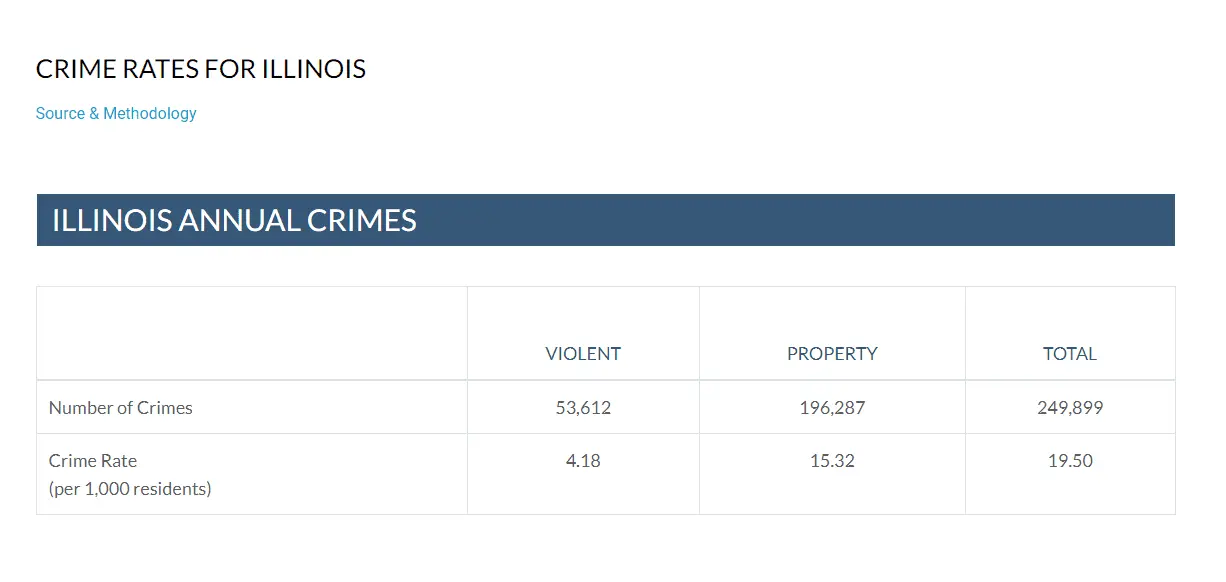
Task: Click the word Methodology in the source link
Action: coord(150,113)
